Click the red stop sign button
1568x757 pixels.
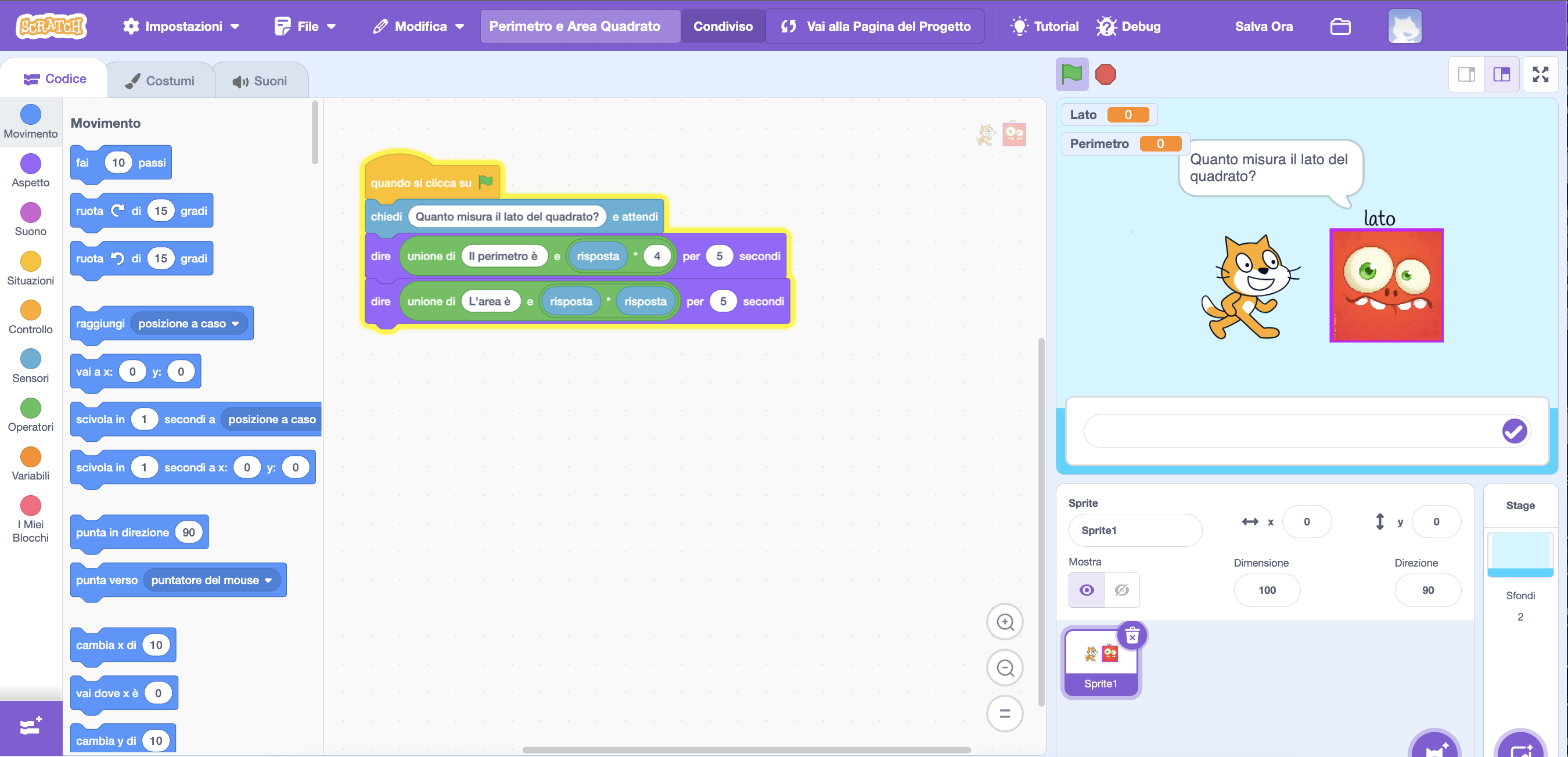[x=1105, y=75]
